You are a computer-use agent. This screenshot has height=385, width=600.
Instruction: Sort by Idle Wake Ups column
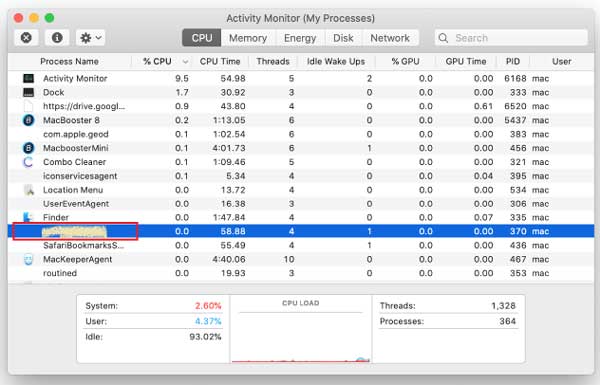click(336, 61)
